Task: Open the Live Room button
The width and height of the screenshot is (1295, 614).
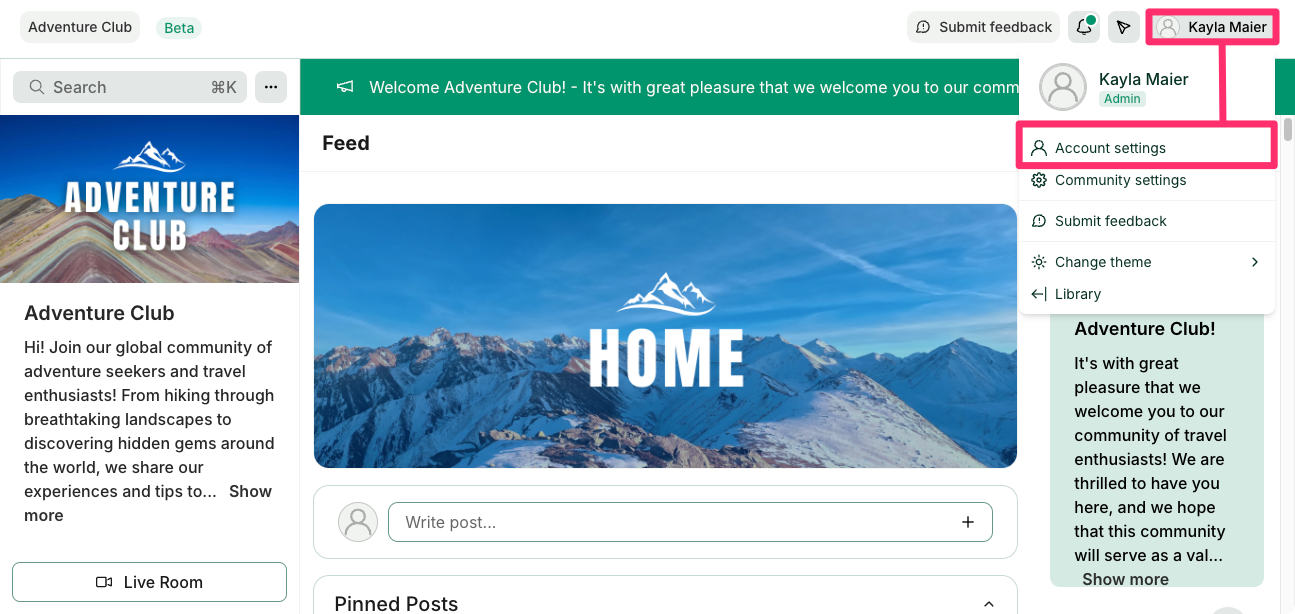Action: pos(149,582)
